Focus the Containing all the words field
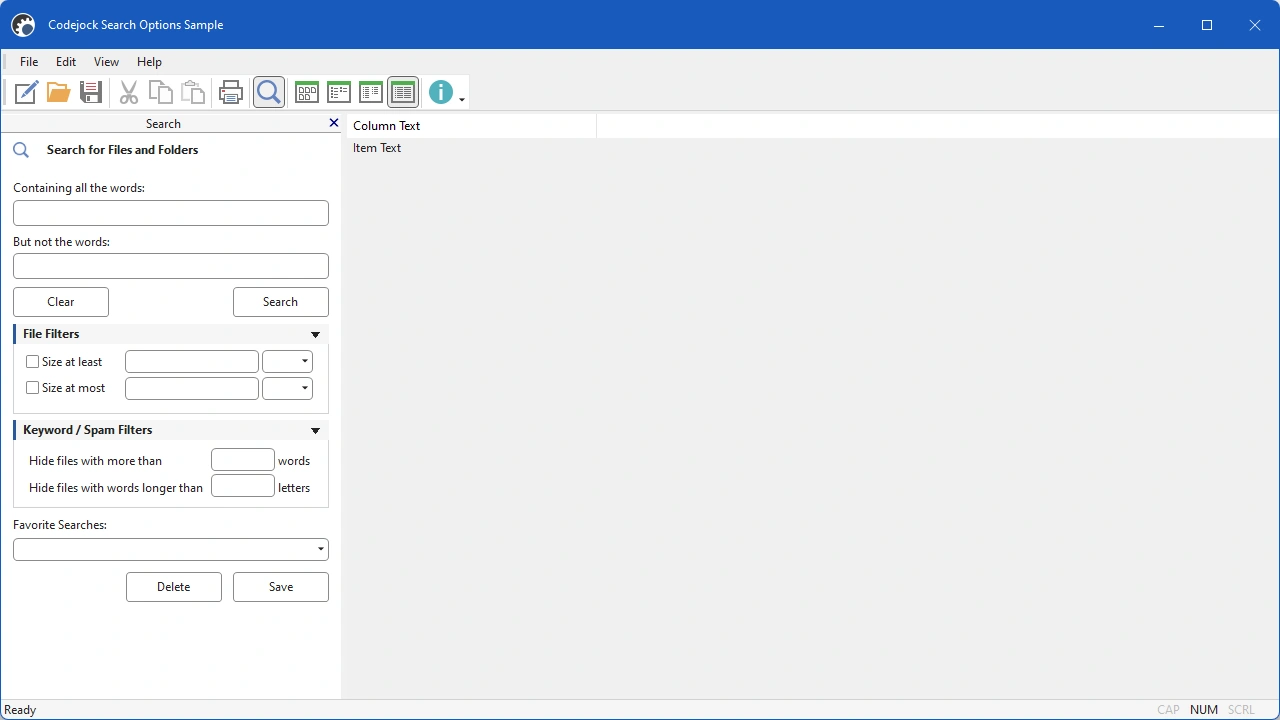Viewport: 1280px width, 720px height. coord(171,213)
